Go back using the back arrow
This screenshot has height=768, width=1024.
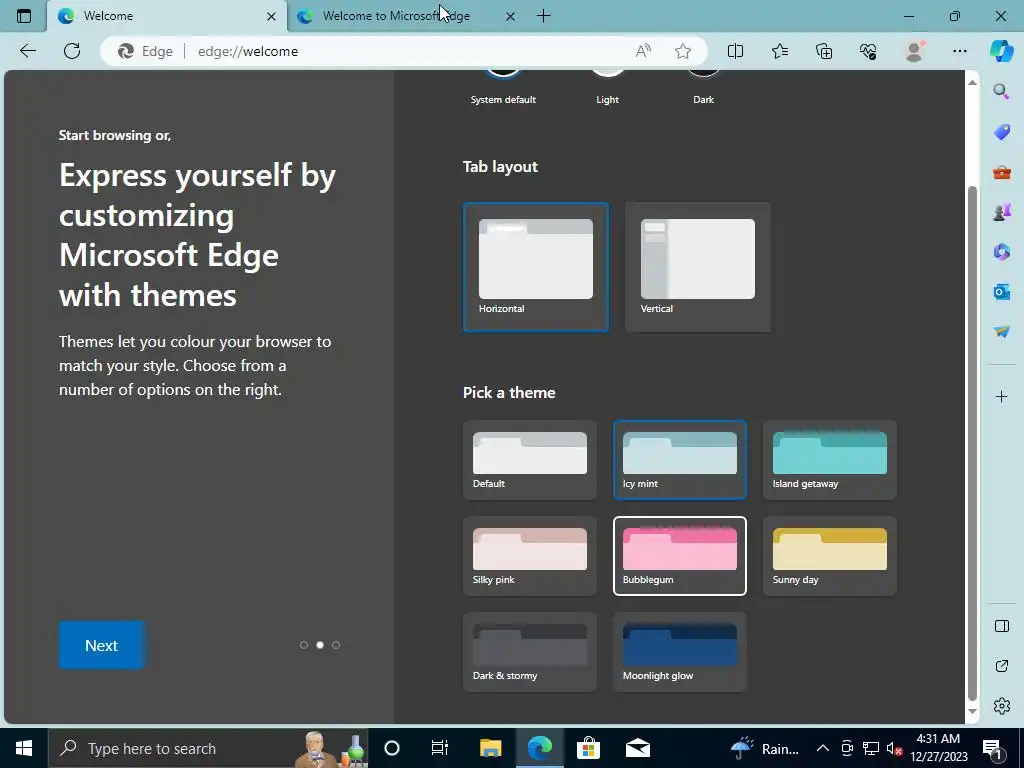[x=28, y=51]
